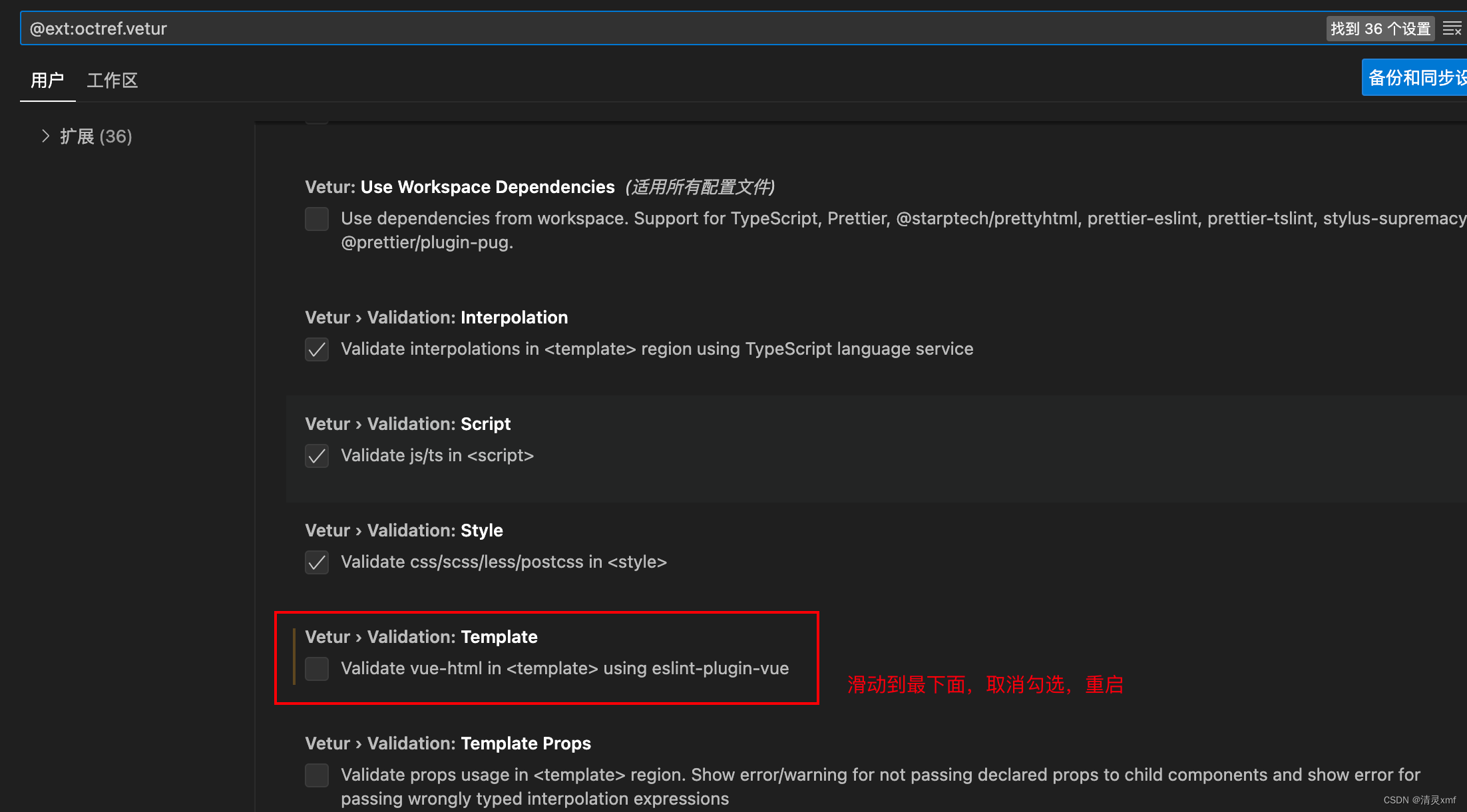This screenshot has height=812, width=1467.
Task: Enable Validate vue-html in template checkbox
Action: coord(317,669)
